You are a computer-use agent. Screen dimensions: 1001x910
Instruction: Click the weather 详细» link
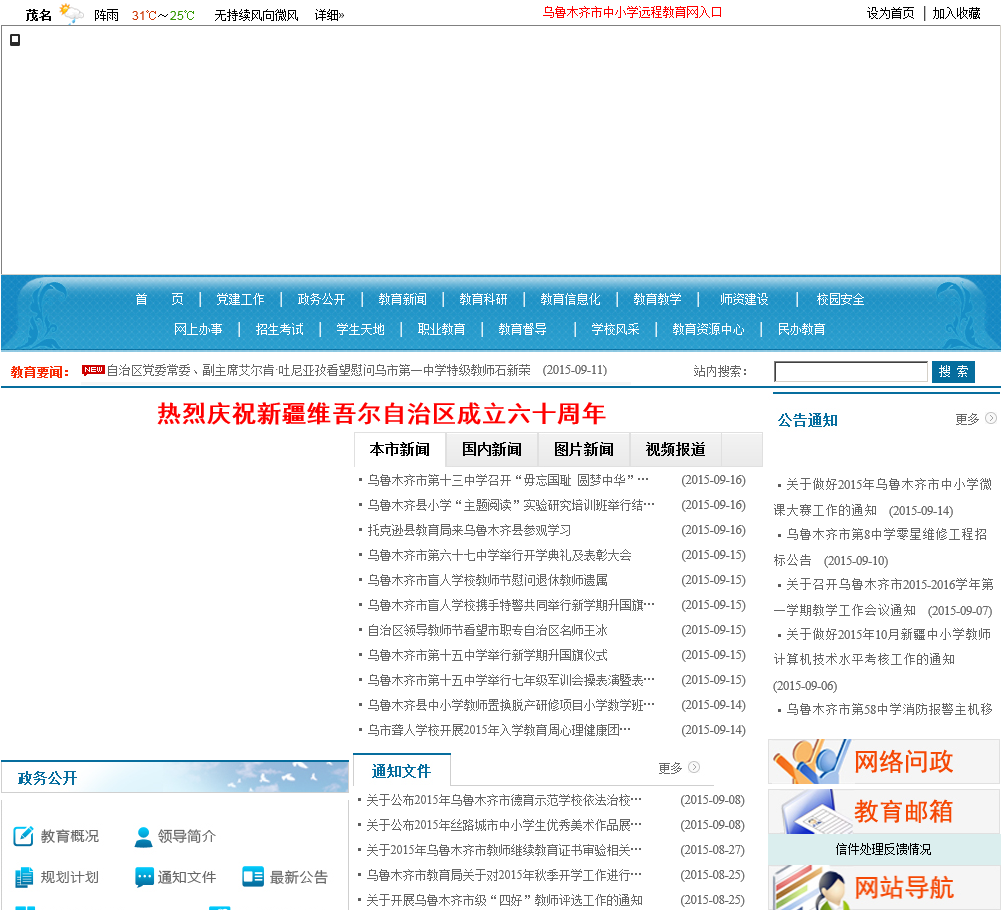(x=329, y=15)
